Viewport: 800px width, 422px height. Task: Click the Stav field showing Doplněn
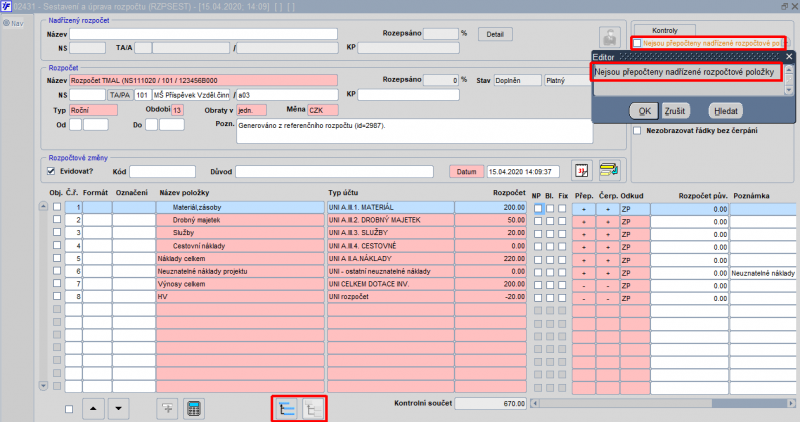tap(517, 81)
